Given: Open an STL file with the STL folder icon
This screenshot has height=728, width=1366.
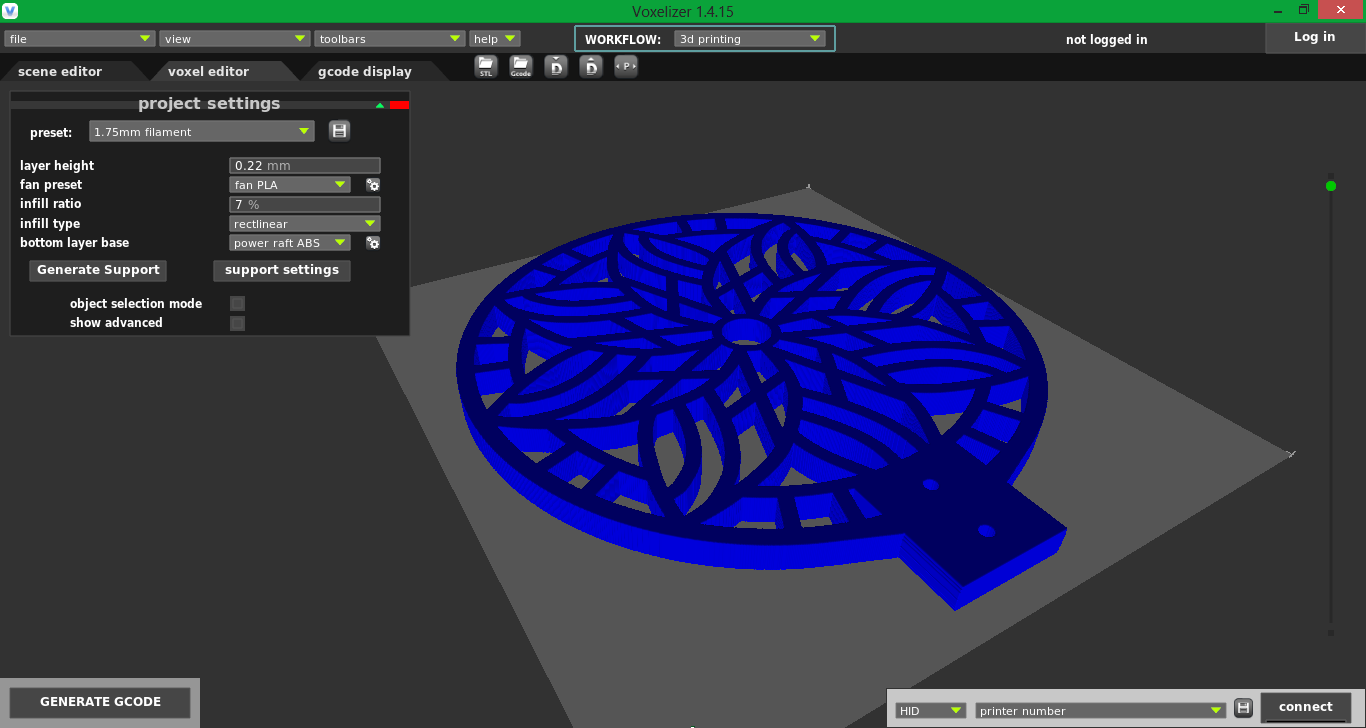Looking at the screenshot, I should (x=486, y=67).
